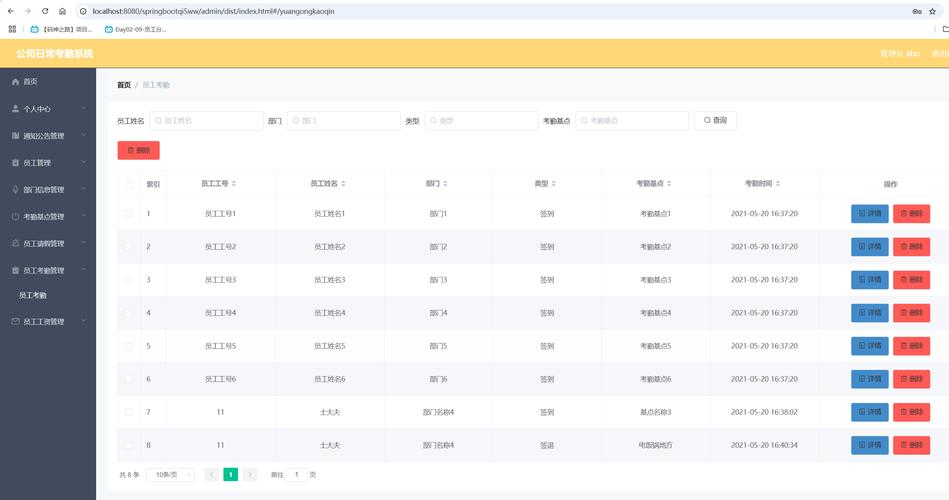The image size is (949, 500).
Task: Tick the select-all checkbox in table header
Action: [128, 184]
